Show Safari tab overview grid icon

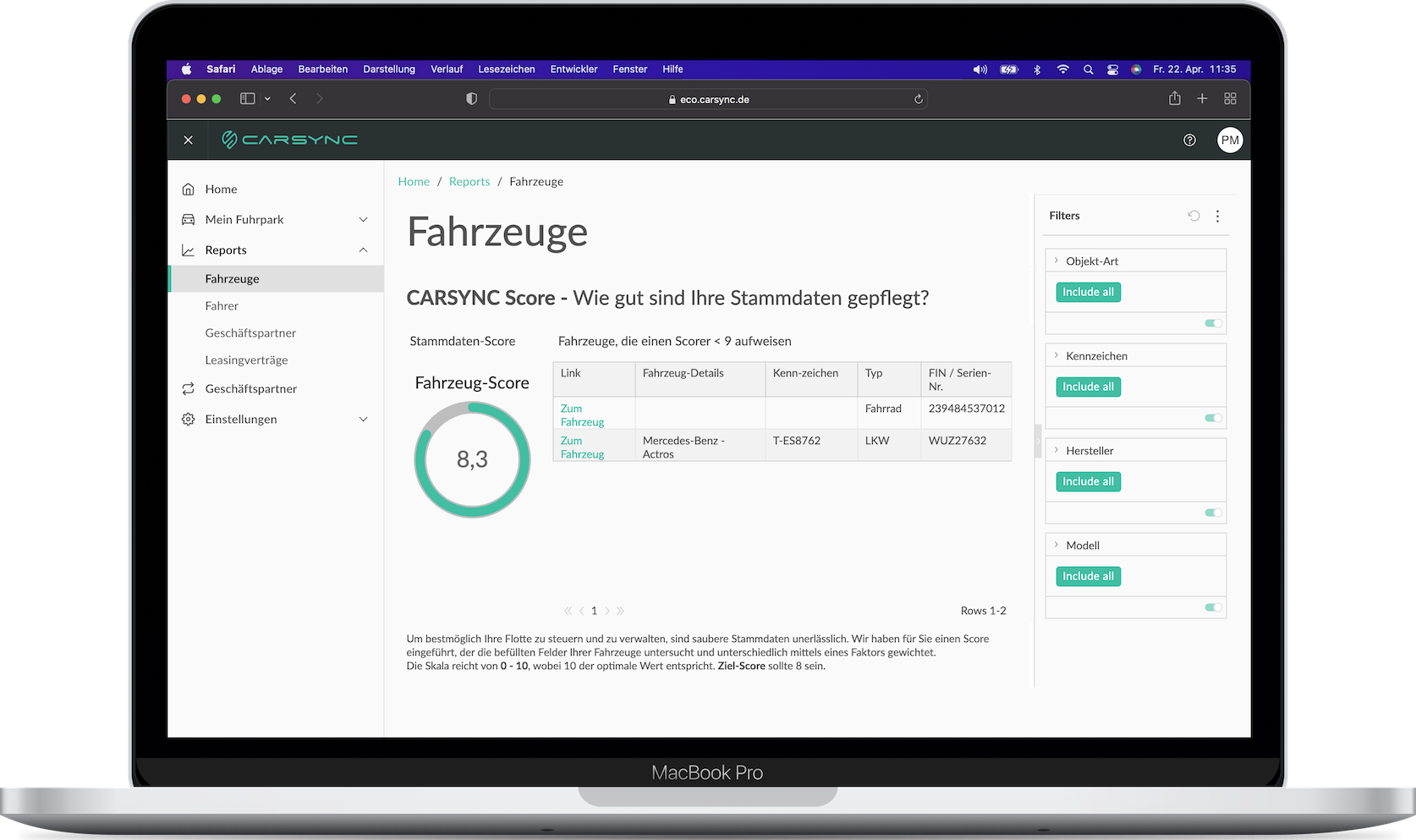click(1231, 99)
